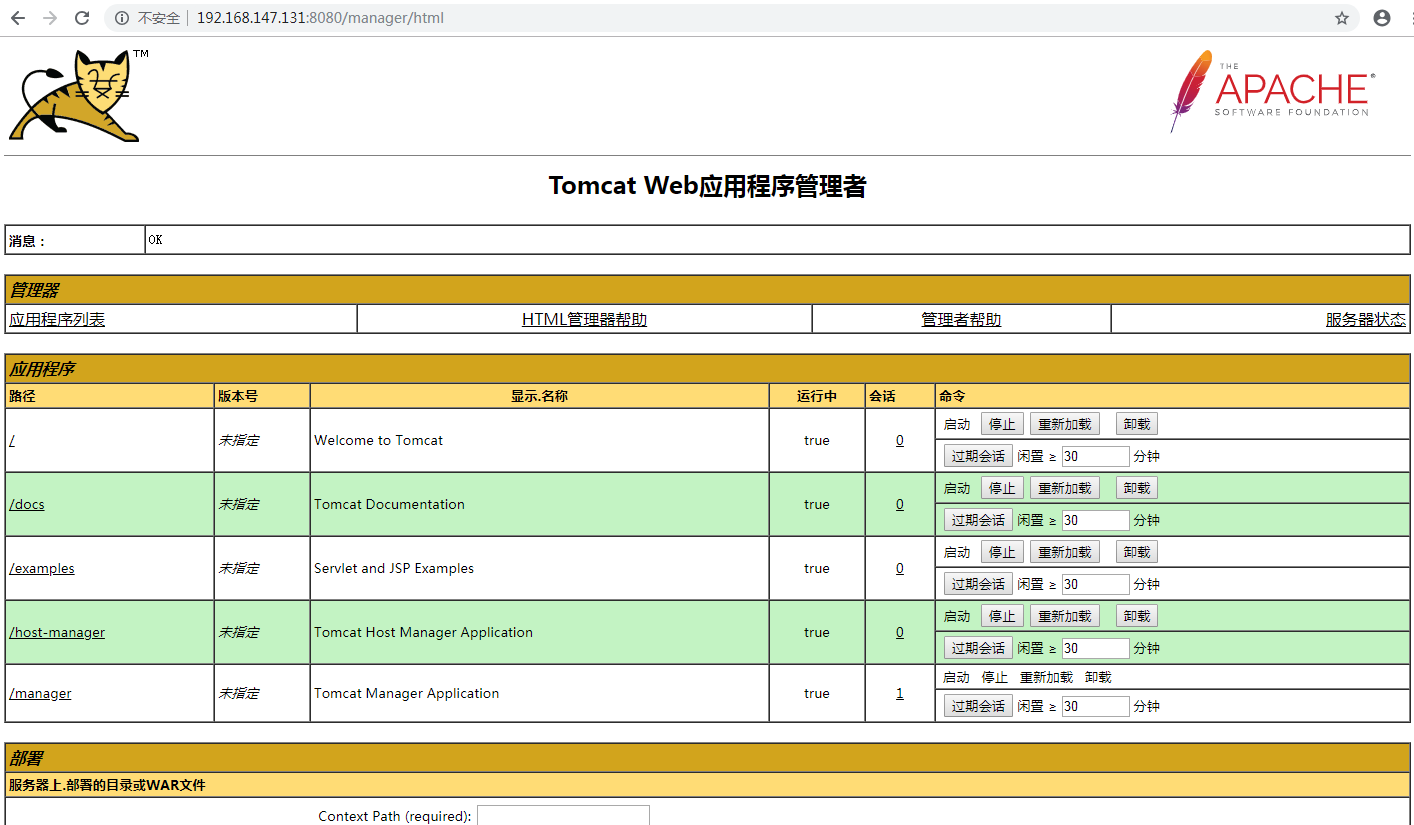Click the not-secure info icon in address bar
The height and width of the screenshot is (825, 1414).
[x=122, y=18]
